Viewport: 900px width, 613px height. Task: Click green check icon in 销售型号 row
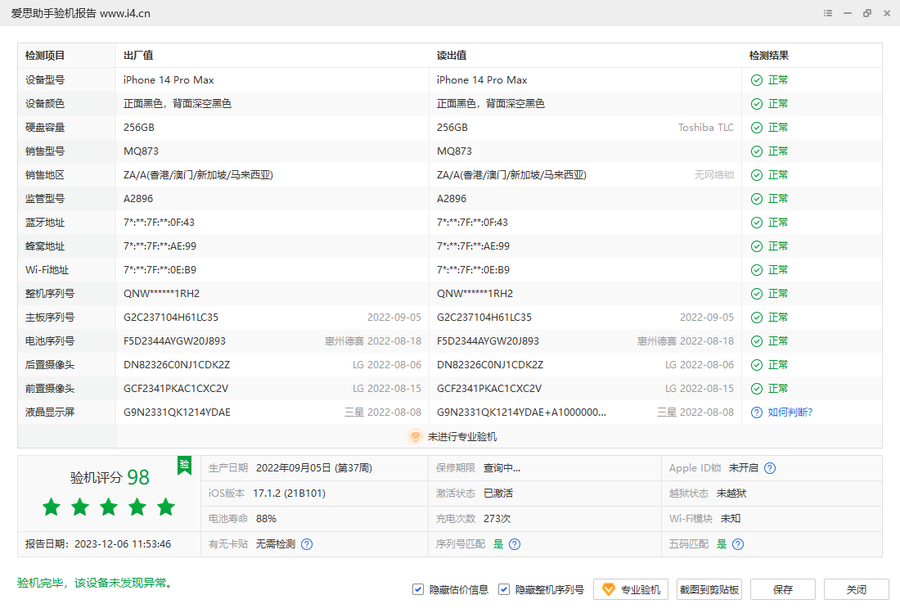[757, 152]
